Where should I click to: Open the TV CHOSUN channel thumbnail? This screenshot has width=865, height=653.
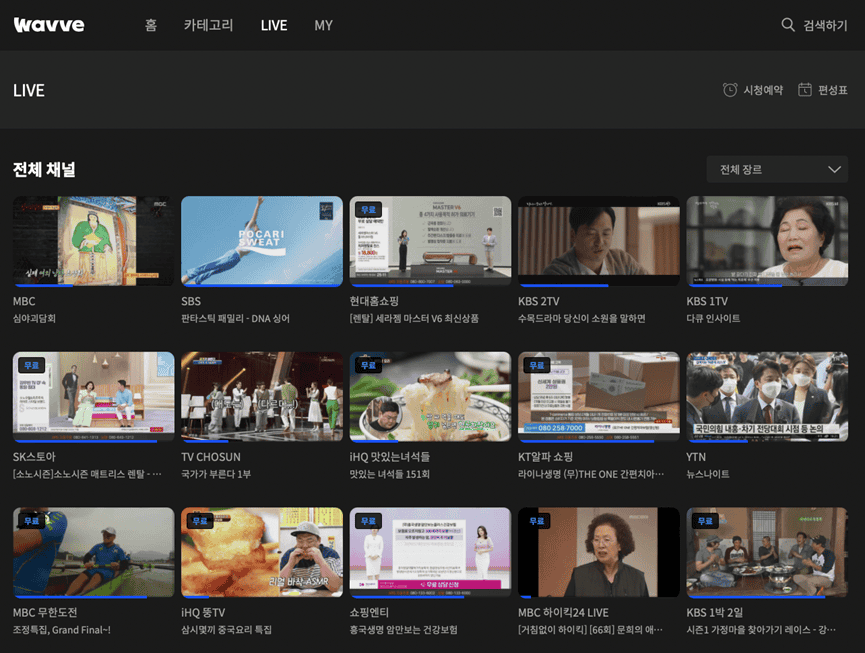point(261,397)
